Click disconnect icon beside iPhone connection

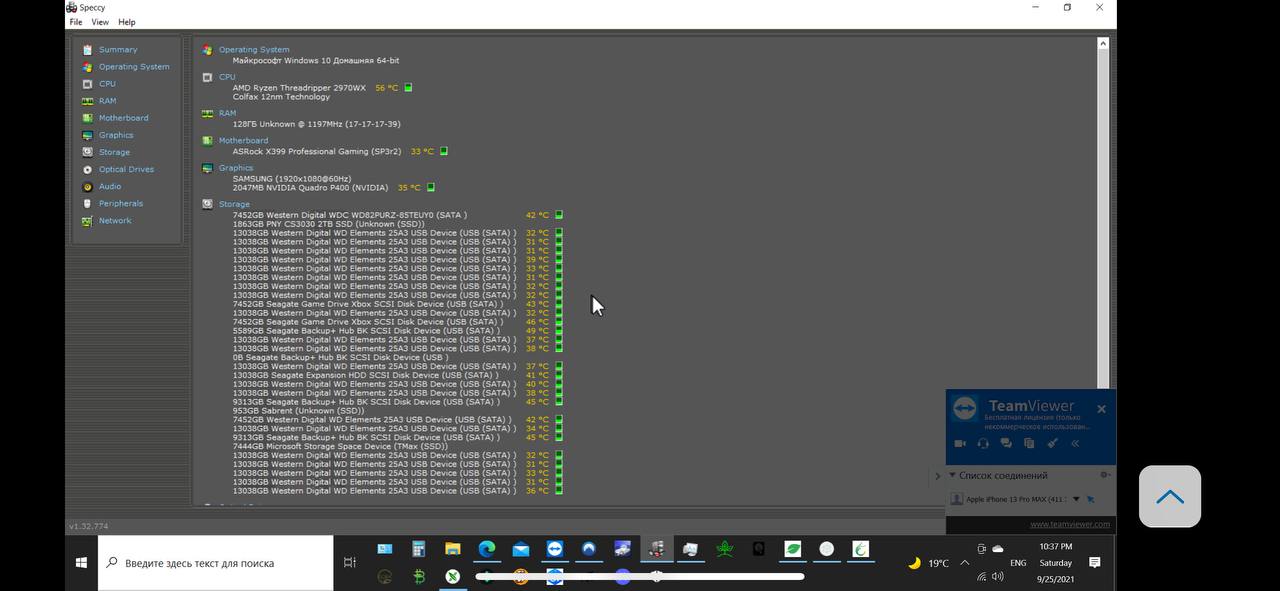pos(1091,499)
